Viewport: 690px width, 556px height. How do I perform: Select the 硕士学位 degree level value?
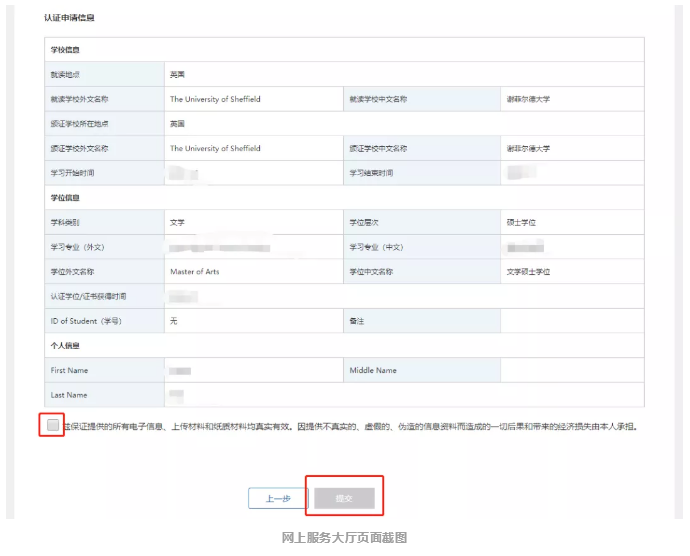pos(521,222)
